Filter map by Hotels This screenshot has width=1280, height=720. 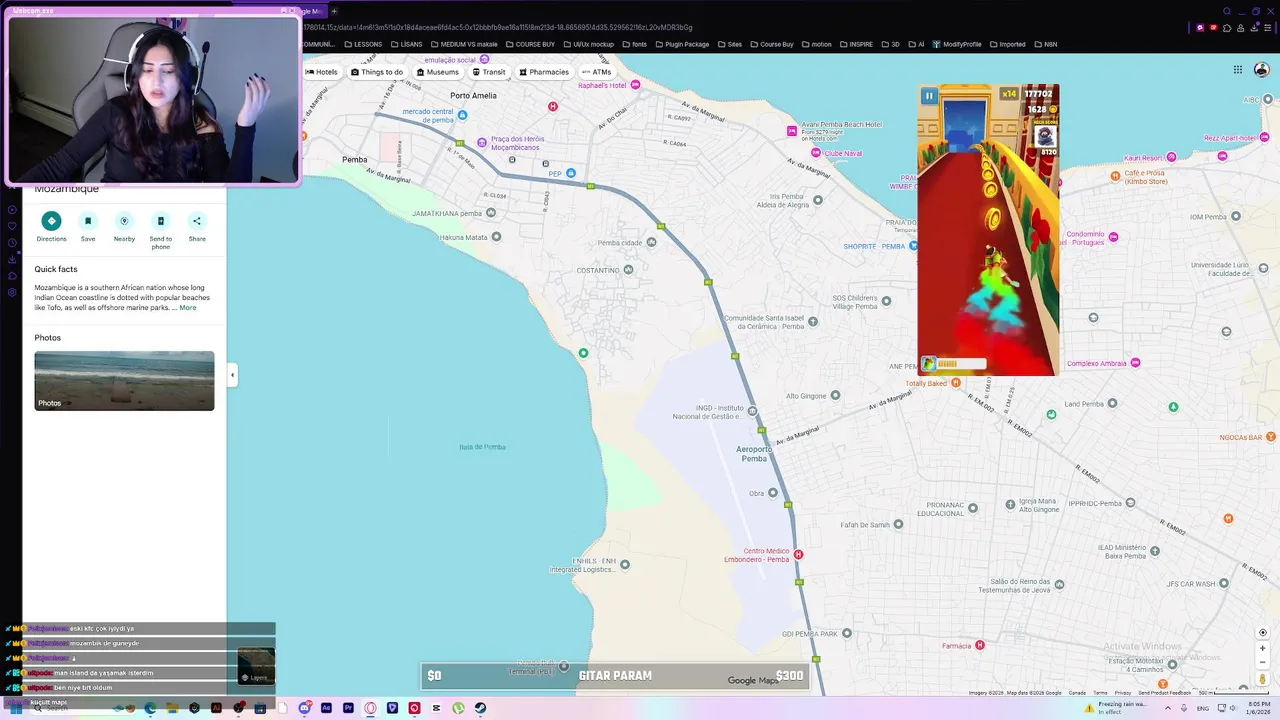click(321, 72)
